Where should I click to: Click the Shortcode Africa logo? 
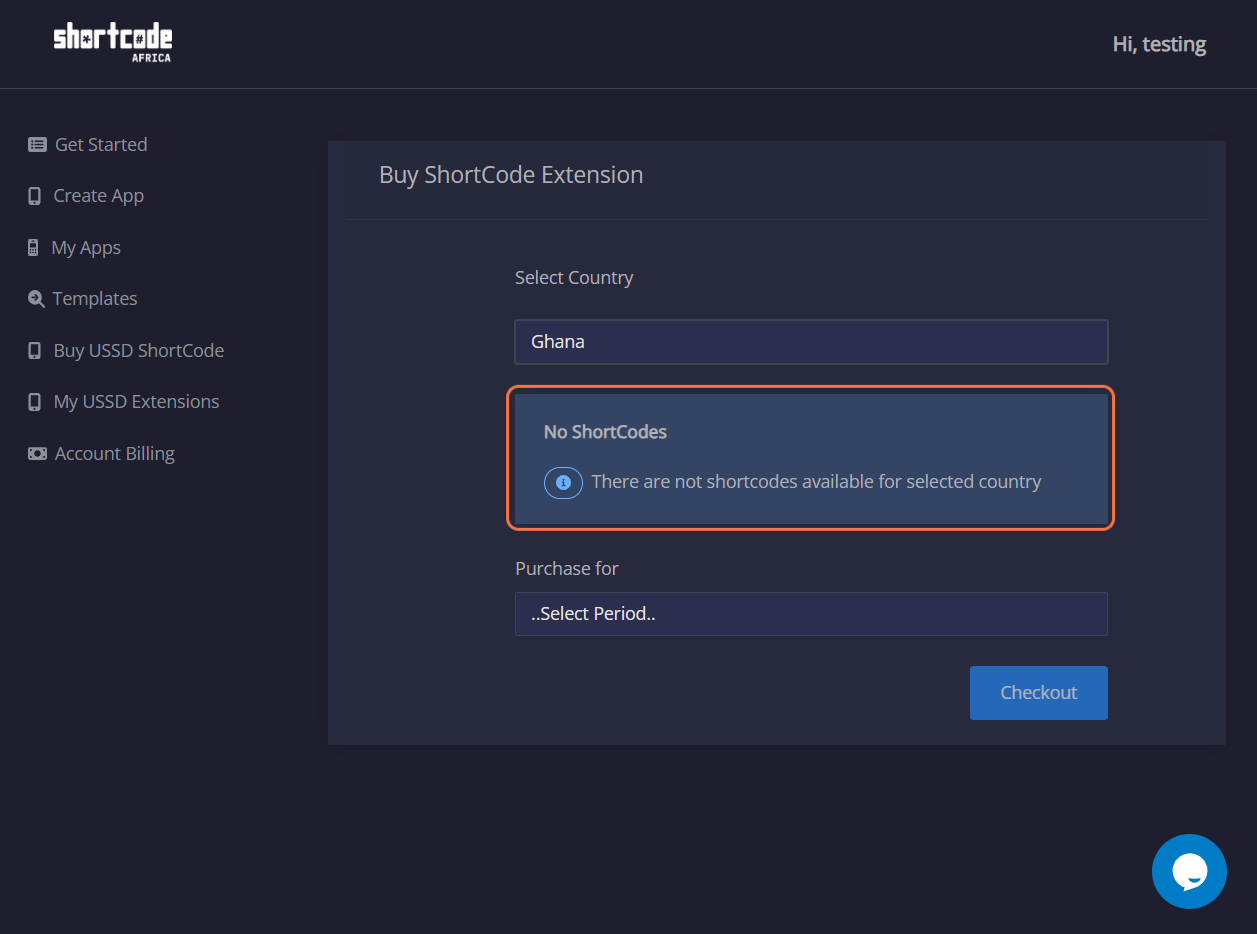(x=113, y=43)
